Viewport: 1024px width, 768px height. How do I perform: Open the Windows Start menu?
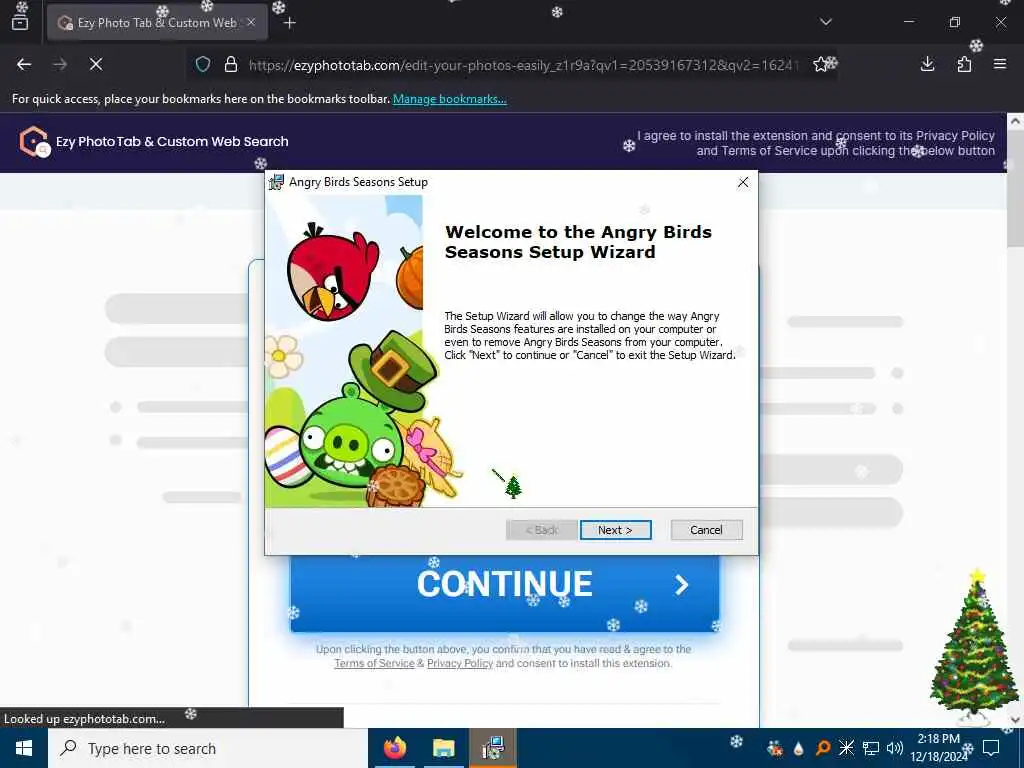24,748
